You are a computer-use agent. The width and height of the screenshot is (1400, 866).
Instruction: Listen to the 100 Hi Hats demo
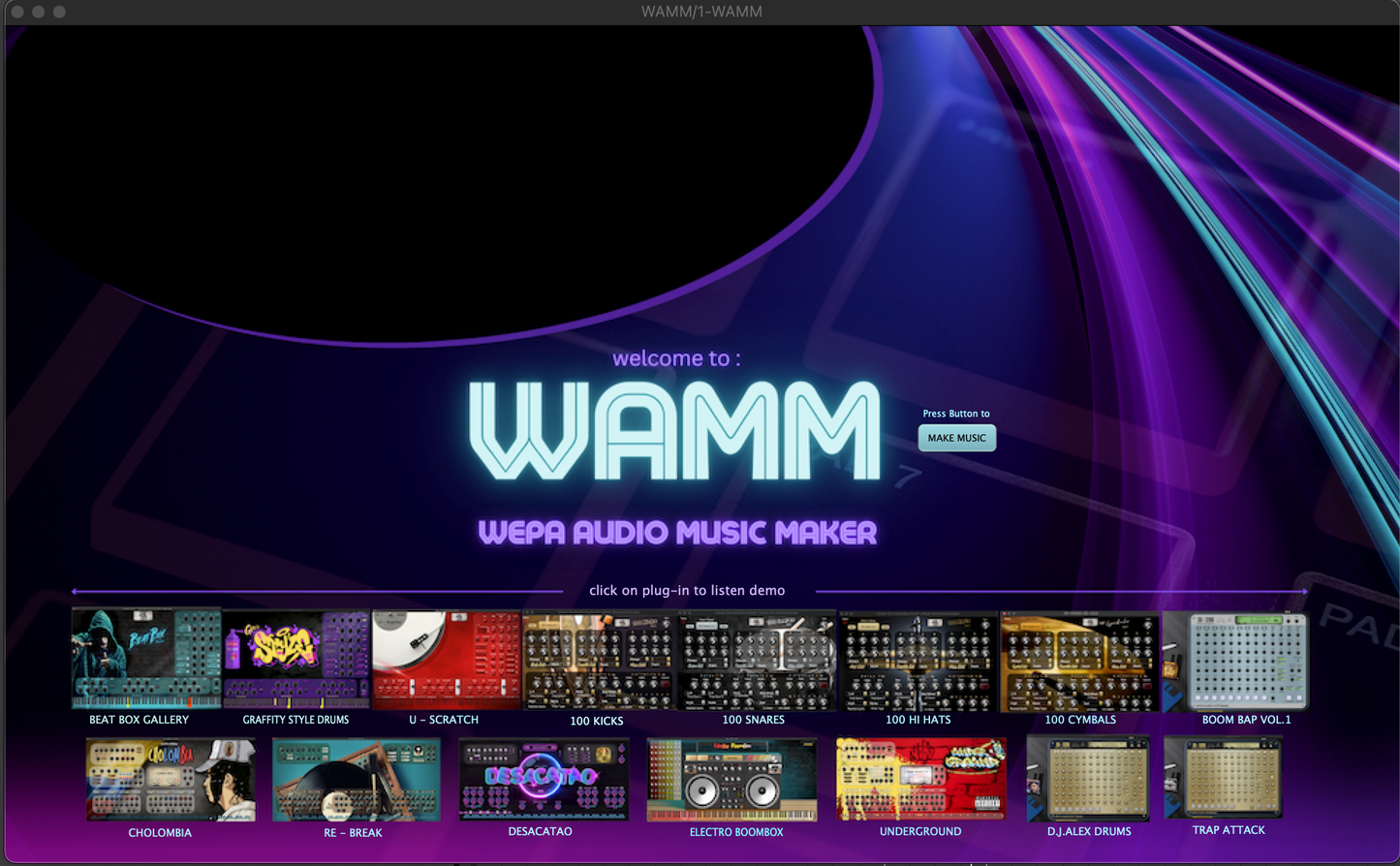(x=918, y=661)
